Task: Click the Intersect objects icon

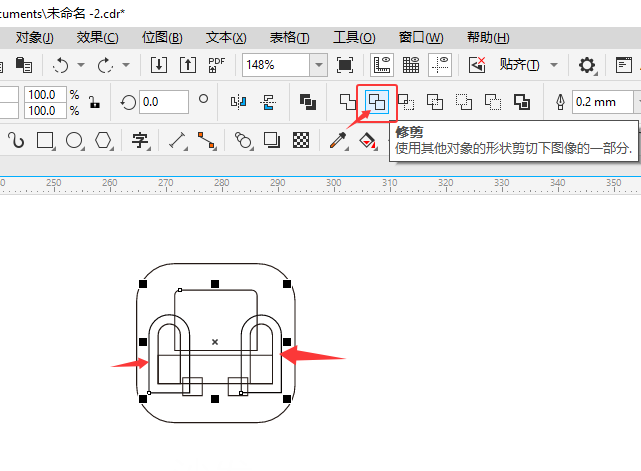Action: pos(406,102)
